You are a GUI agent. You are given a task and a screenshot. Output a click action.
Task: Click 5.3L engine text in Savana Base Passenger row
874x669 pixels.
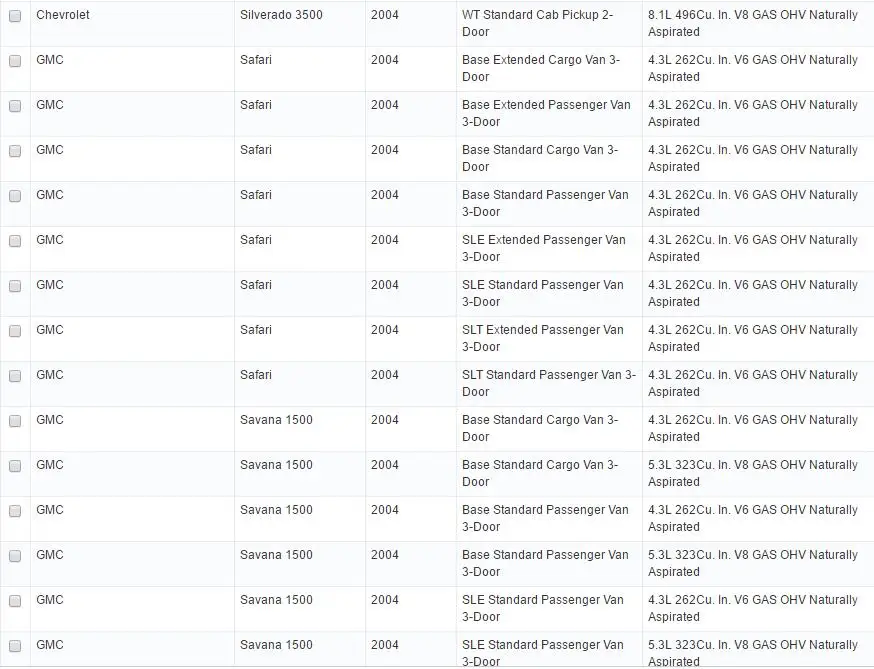[x=752, y=563]
